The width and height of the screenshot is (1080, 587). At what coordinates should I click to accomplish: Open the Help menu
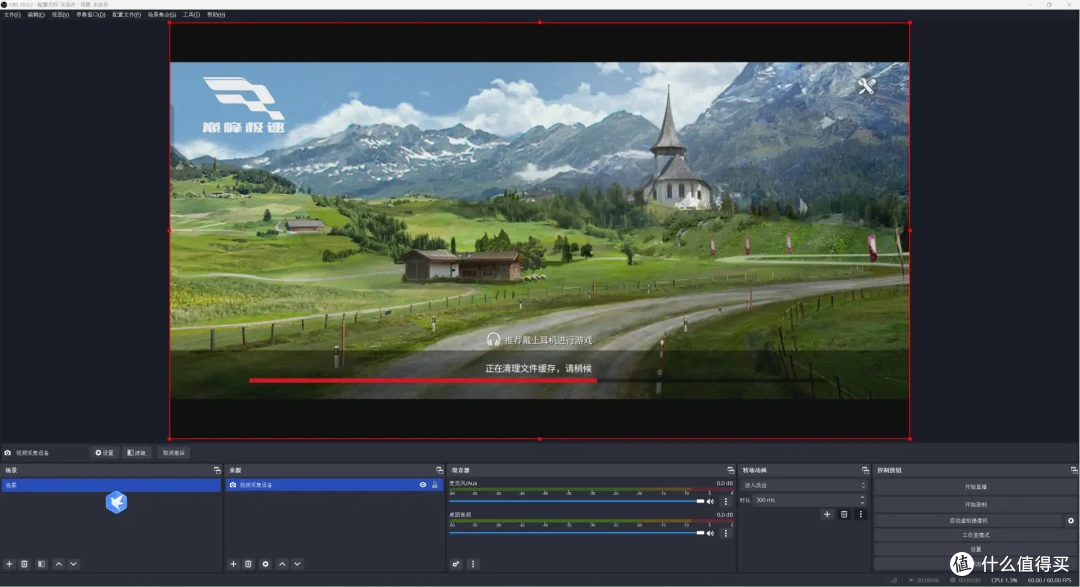(216, 14)
